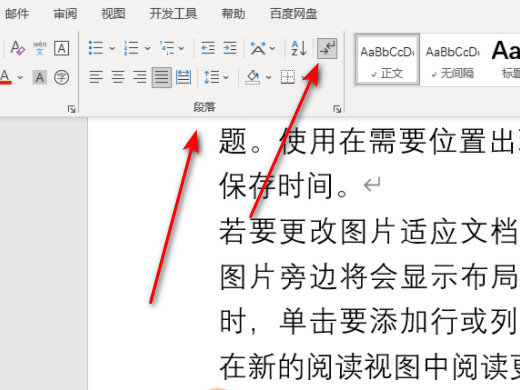
Task: Apply multilevel list
Action: pos(167,48)
